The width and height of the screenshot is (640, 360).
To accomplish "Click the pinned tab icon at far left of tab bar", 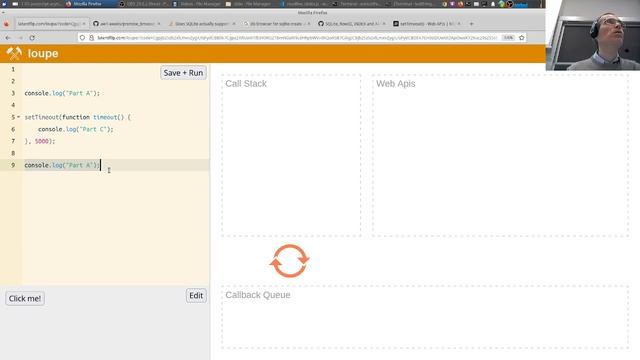I will pyautogui.click(x=6, y=24).
